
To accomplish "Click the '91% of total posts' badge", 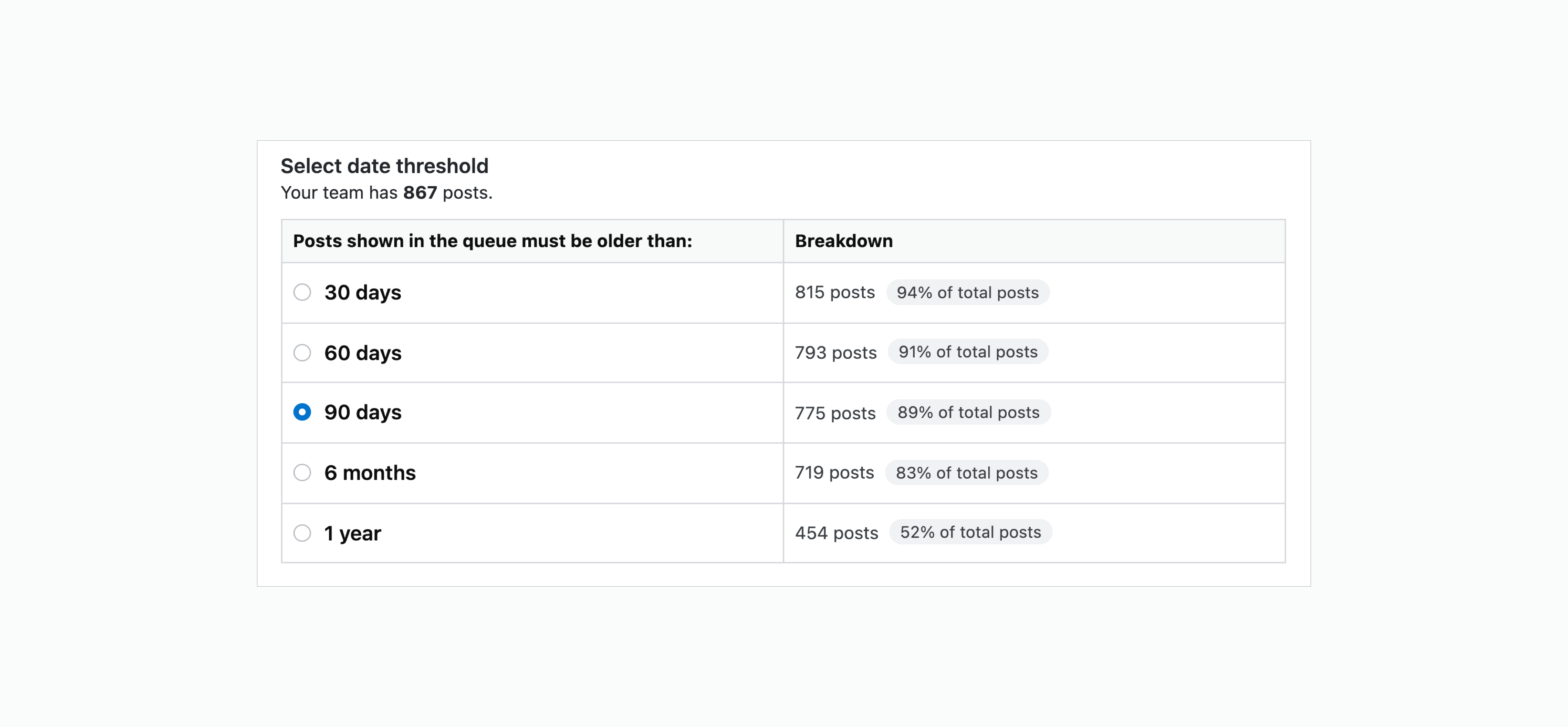I will point(968,352).
